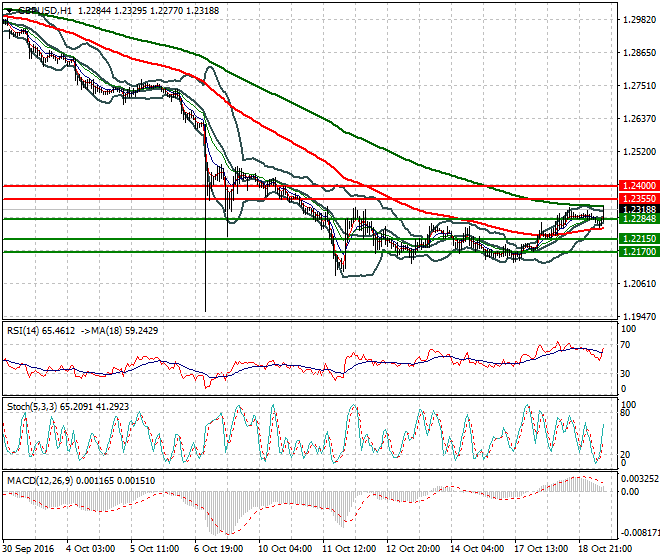Select the red 1.23550 price level label

(639, 199)
